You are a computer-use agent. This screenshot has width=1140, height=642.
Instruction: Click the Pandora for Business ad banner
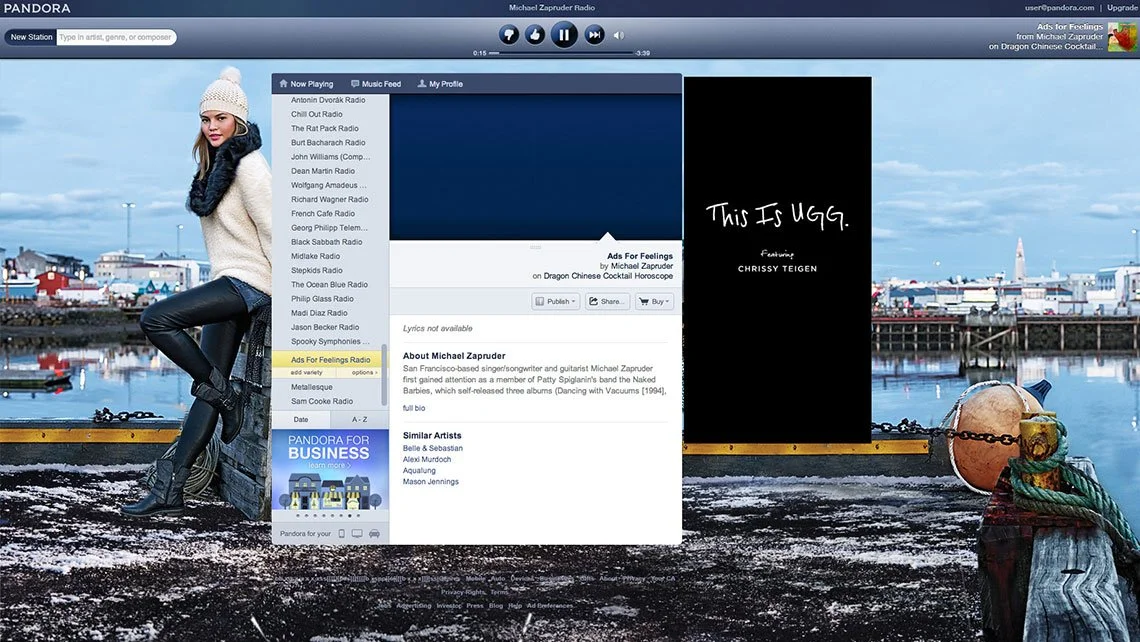pos(331,470)
